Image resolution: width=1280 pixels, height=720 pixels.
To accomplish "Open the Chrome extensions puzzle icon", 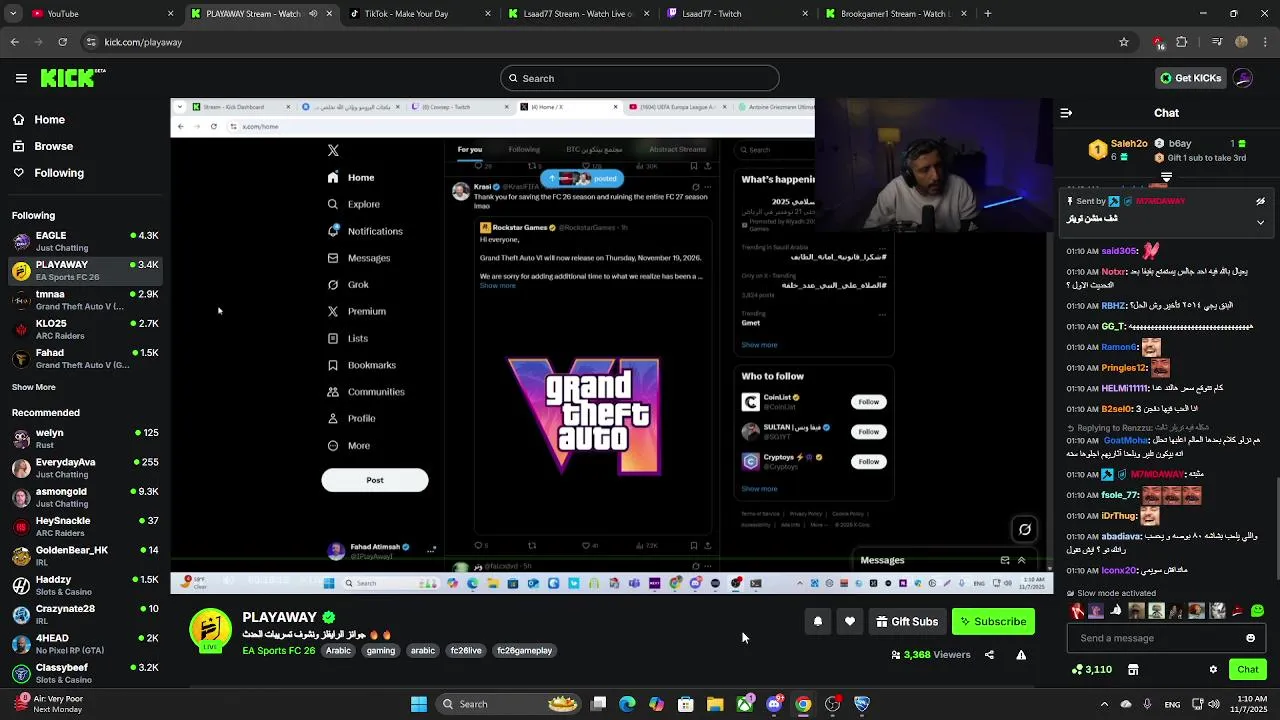I will tap(1182, 42).
